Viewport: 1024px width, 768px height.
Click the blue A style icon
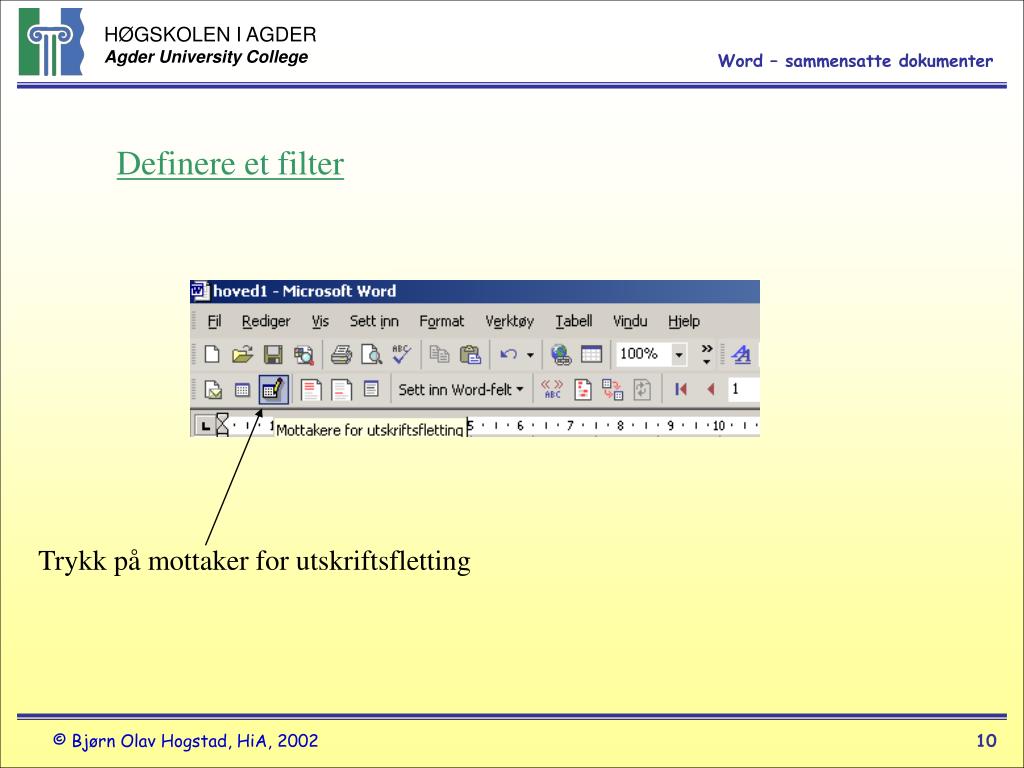coord(741,355)
